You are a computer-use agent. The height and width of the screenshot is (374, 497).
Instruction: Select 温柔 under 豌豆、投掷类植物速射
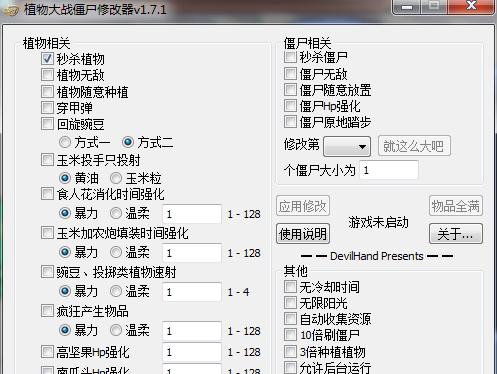point(116,291)
